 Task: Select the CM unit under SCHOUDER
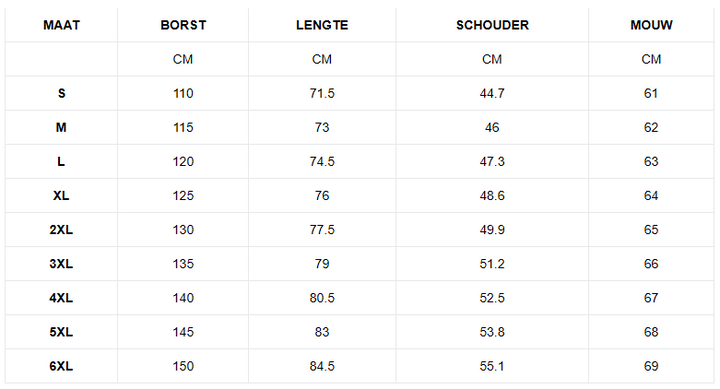click(492, 59)
